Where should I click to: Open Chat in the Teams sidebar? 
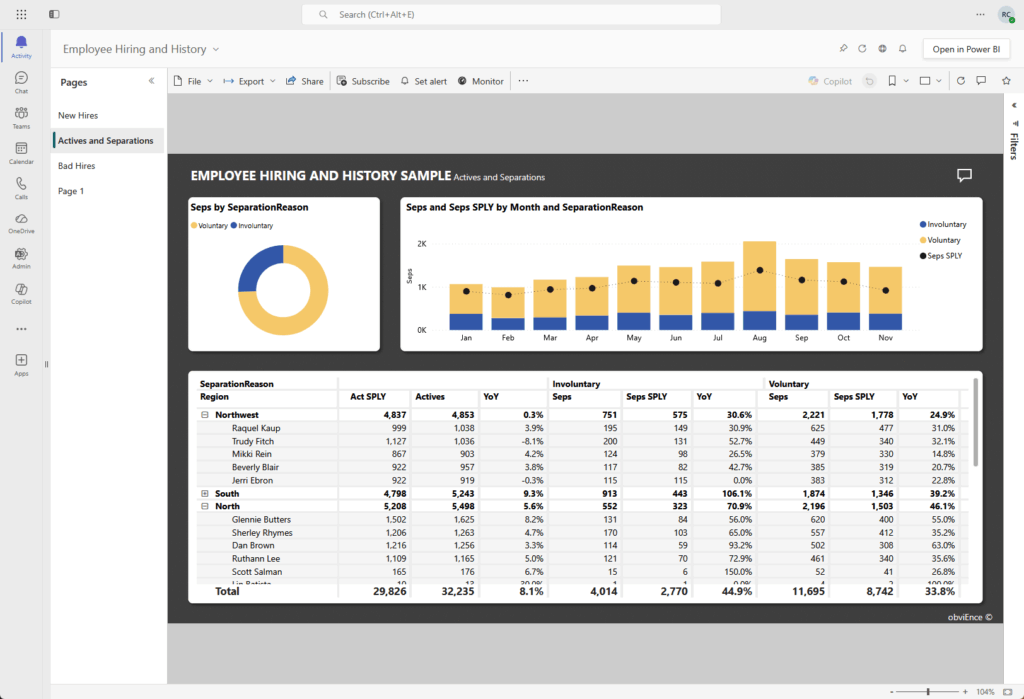[21, 82]
